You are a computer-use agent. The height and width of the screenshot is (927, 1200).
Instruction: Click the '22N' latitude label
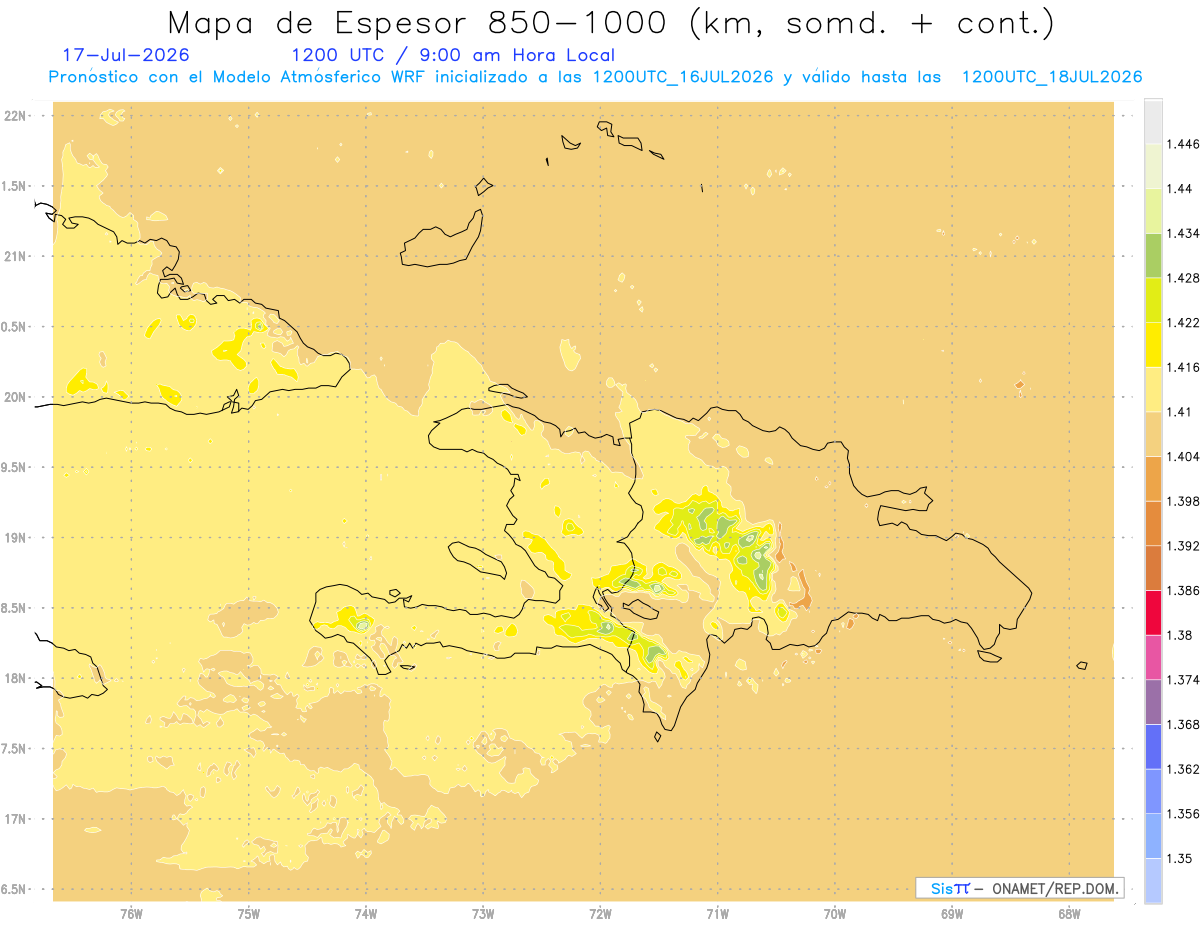[16, 115]
